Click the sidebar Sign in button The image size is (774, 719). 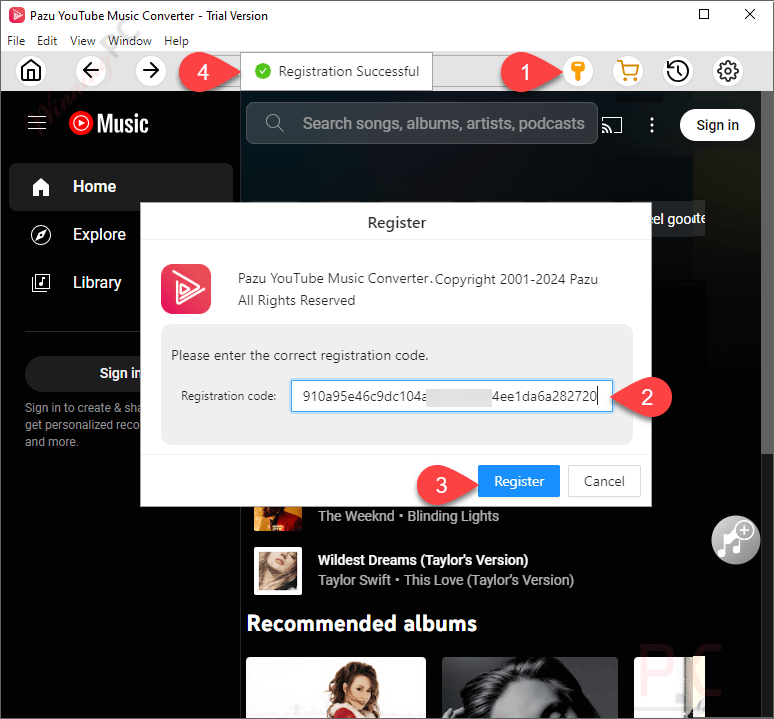pos(83,374)
